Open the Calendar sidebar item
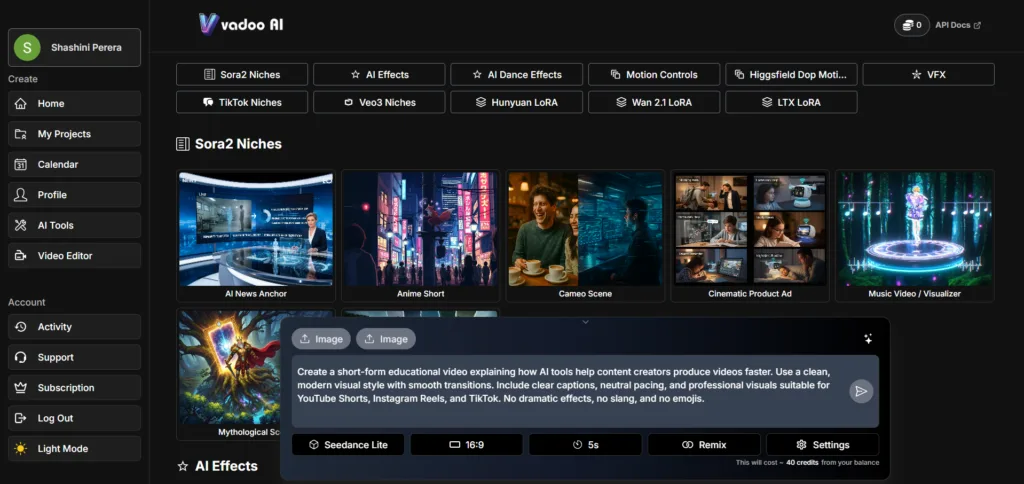 74,164
